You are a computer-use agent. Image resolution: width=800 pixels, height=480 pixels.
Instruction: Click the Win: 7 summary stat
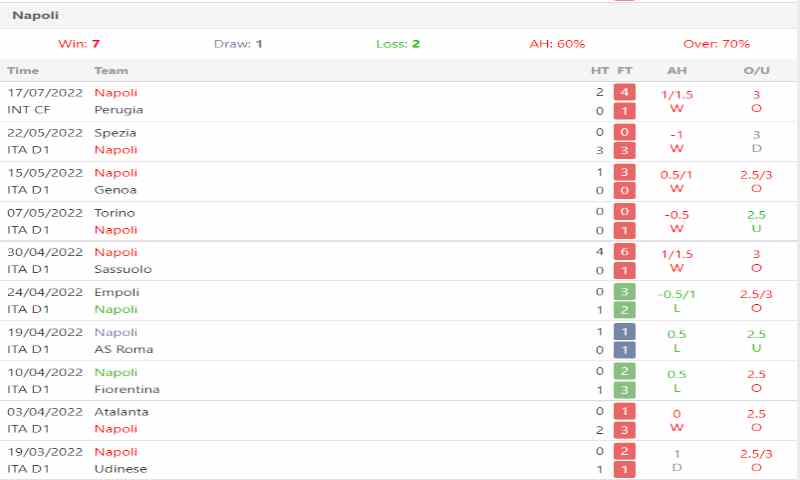(x=79, y=44)
